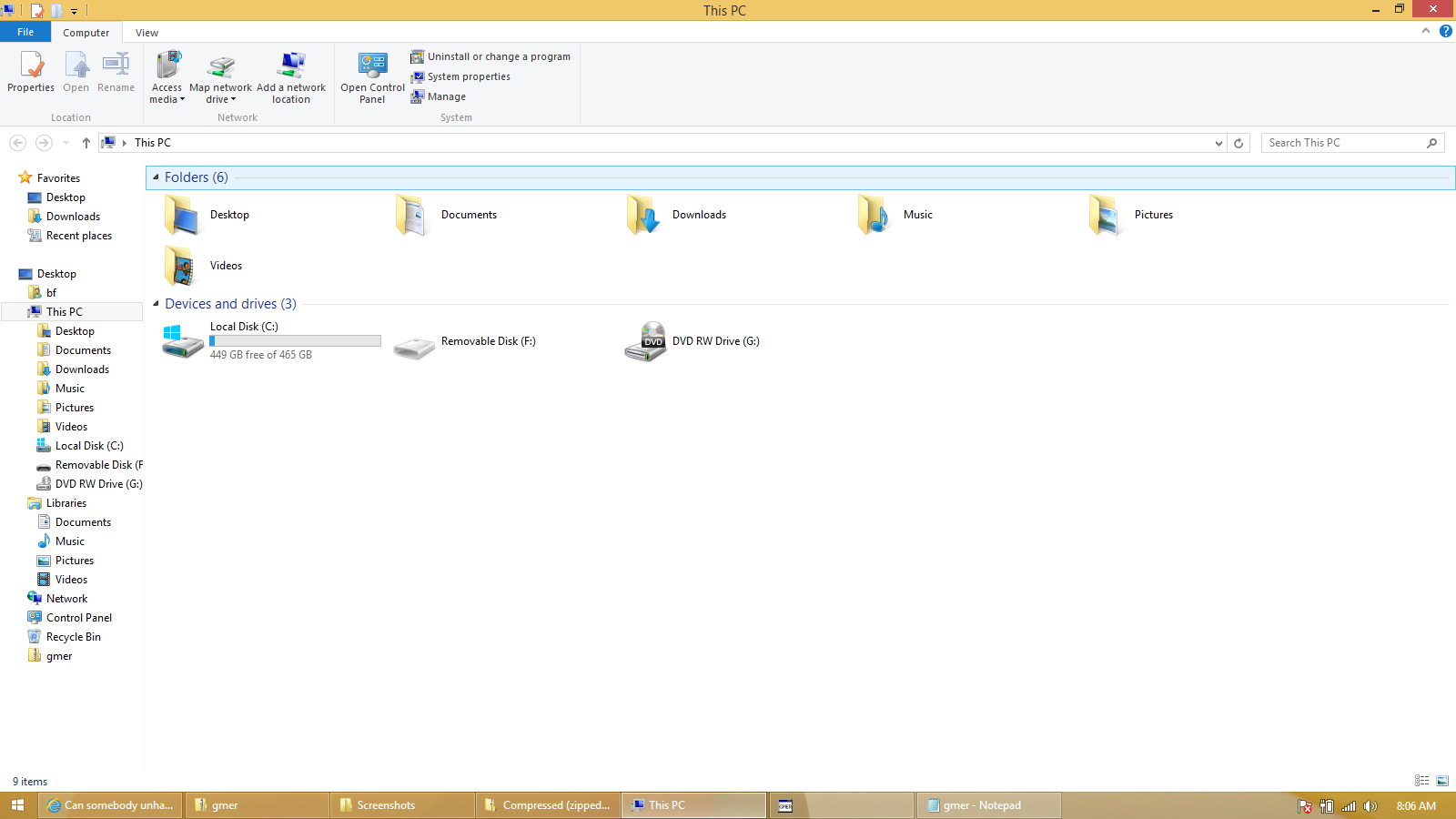Viewport: 1456px width, 819px height.
Task: Expand the address bar history dropdown
Action: pos(1218,143)
